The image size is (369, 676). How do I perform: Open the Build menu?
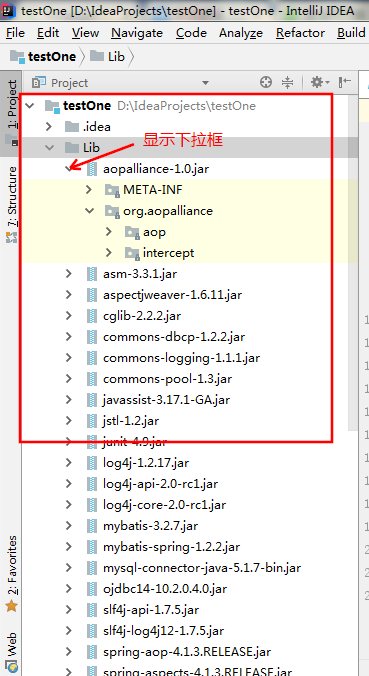[351, 33]
